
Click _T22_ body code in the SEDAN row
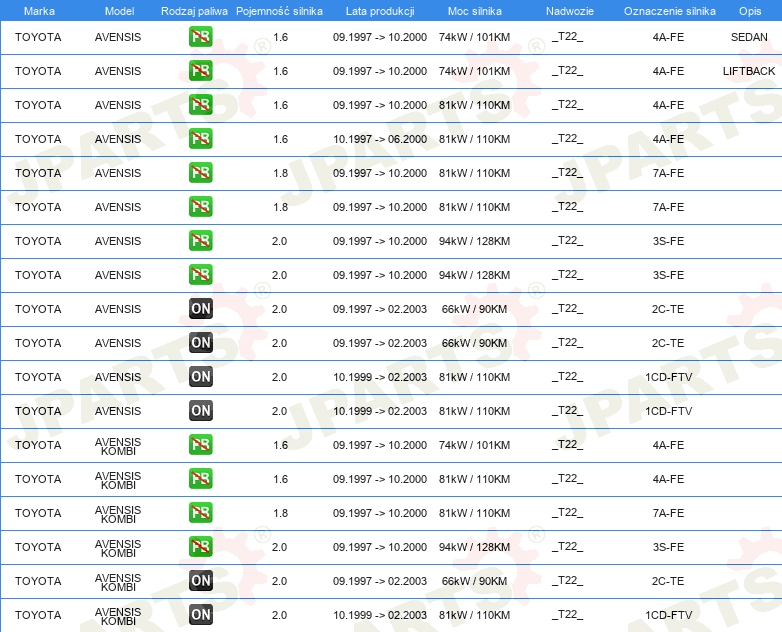point(568,36)
